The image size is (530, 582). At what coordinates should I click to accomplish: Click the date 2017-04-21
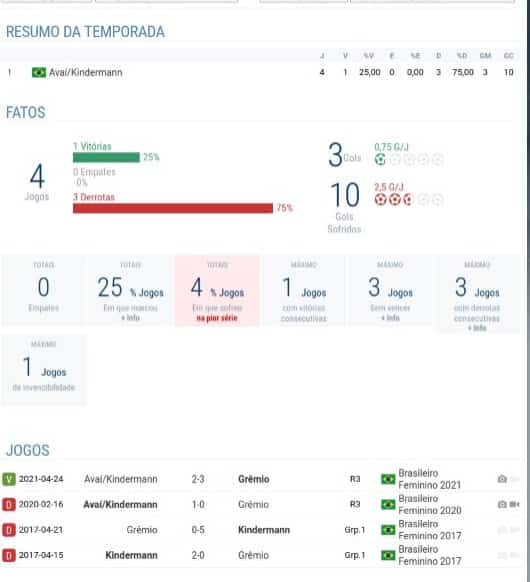[41, 530]
